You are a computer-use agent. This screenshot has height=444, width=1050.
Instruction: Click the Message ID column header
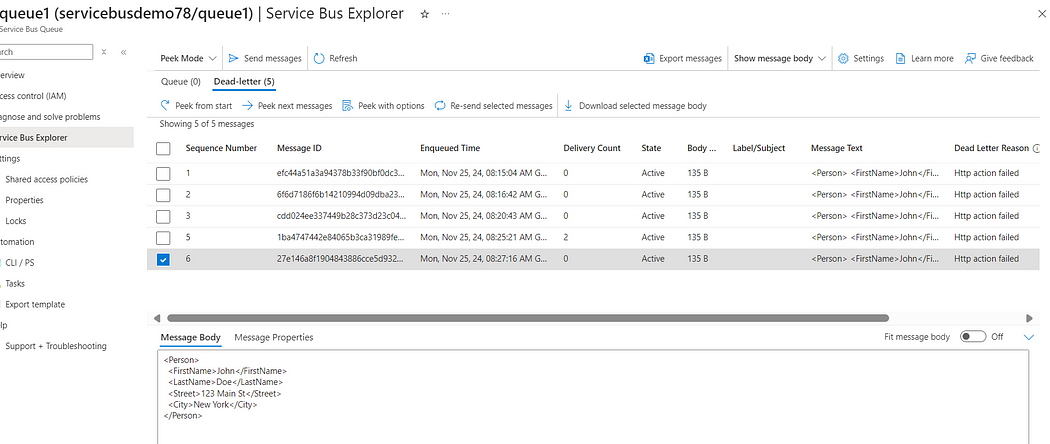tap(299, 148)
